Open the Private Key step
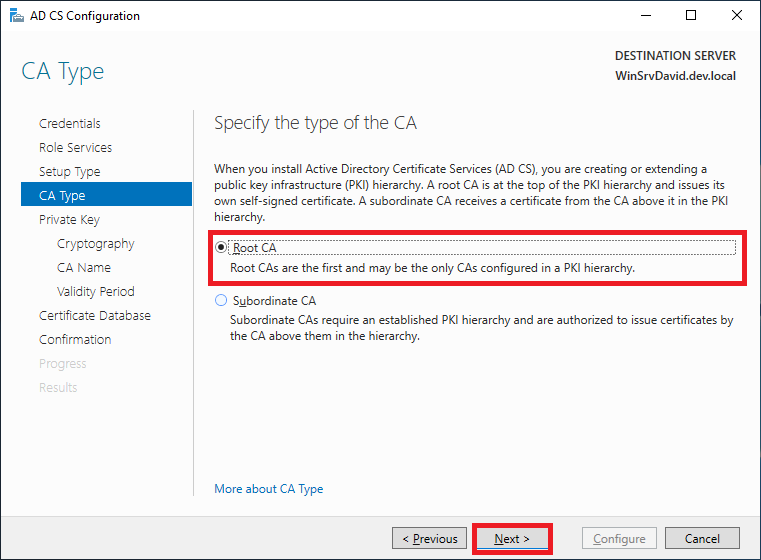This screenshot has height=560, width=761. [x=69, y=220]
